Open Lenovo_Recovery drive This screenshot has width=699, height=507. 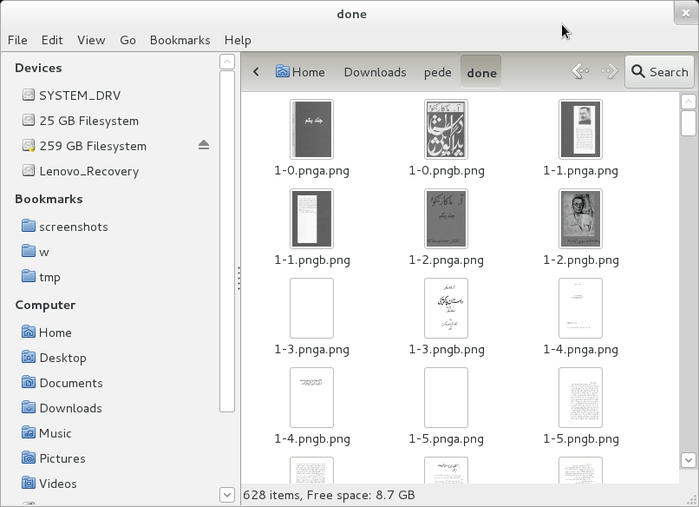88,171
